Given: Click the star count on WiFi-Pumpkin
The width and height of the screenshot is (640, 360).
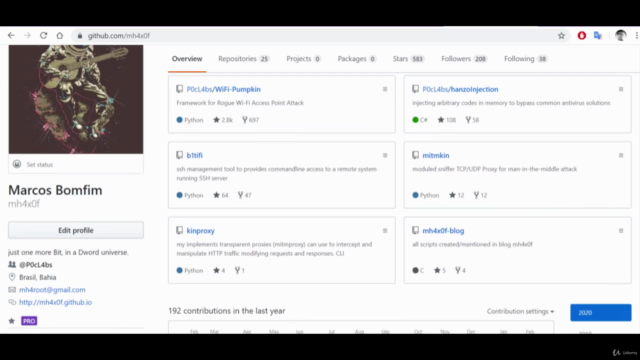Looking at the screenshot, I should (223, 120).
